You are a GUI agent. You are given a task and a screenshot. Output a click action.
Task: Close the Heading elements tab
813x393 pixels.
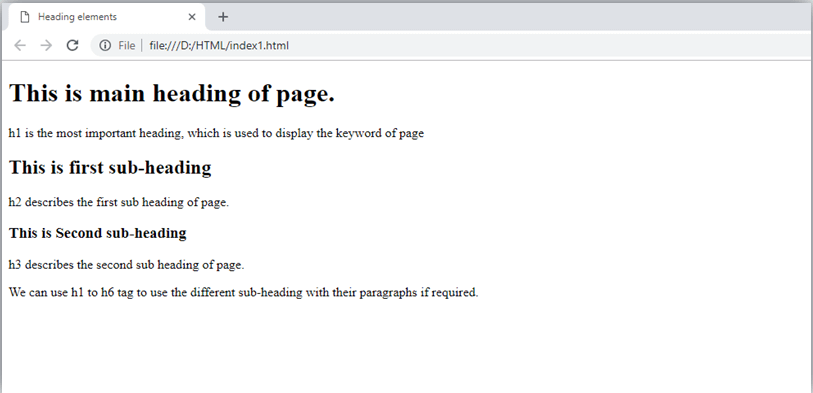pyautogui.click(x=192, y=17)
